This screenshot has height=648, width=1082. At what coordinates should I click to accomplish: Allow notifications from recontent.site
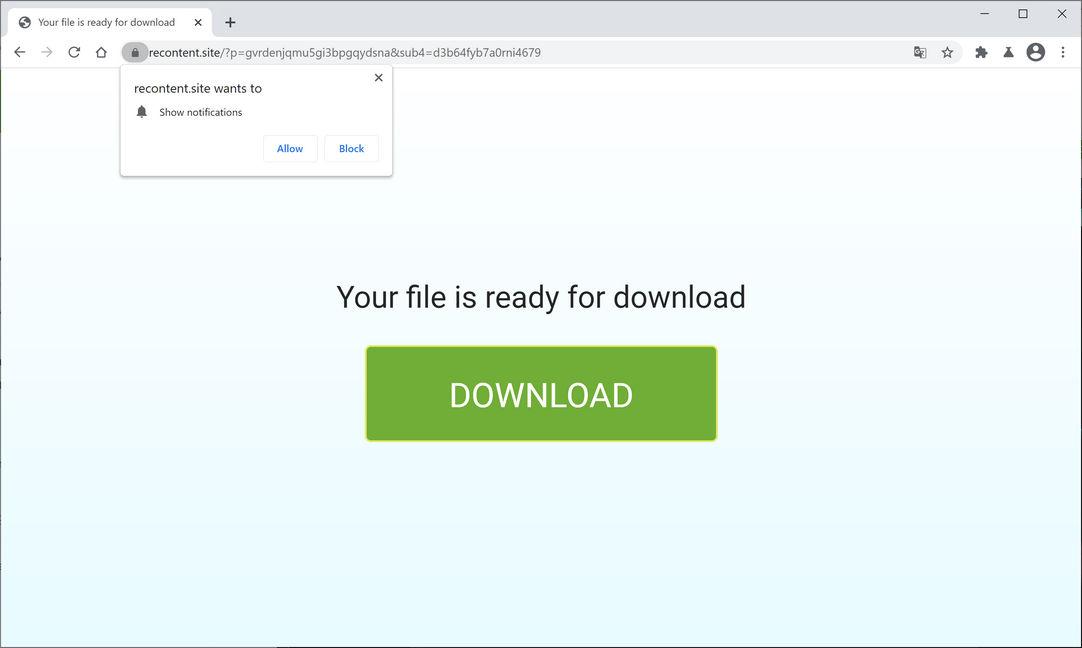tap(289, 148)
